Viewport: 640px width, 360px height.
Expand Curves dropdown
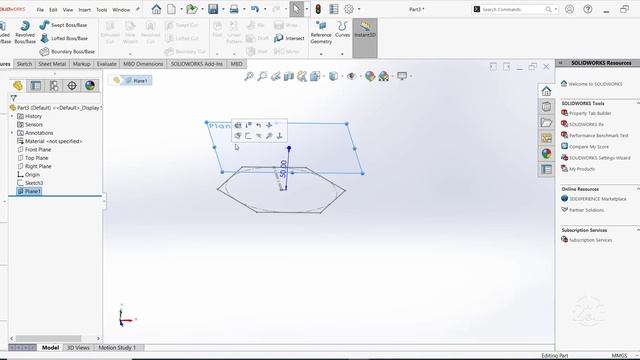342,53
